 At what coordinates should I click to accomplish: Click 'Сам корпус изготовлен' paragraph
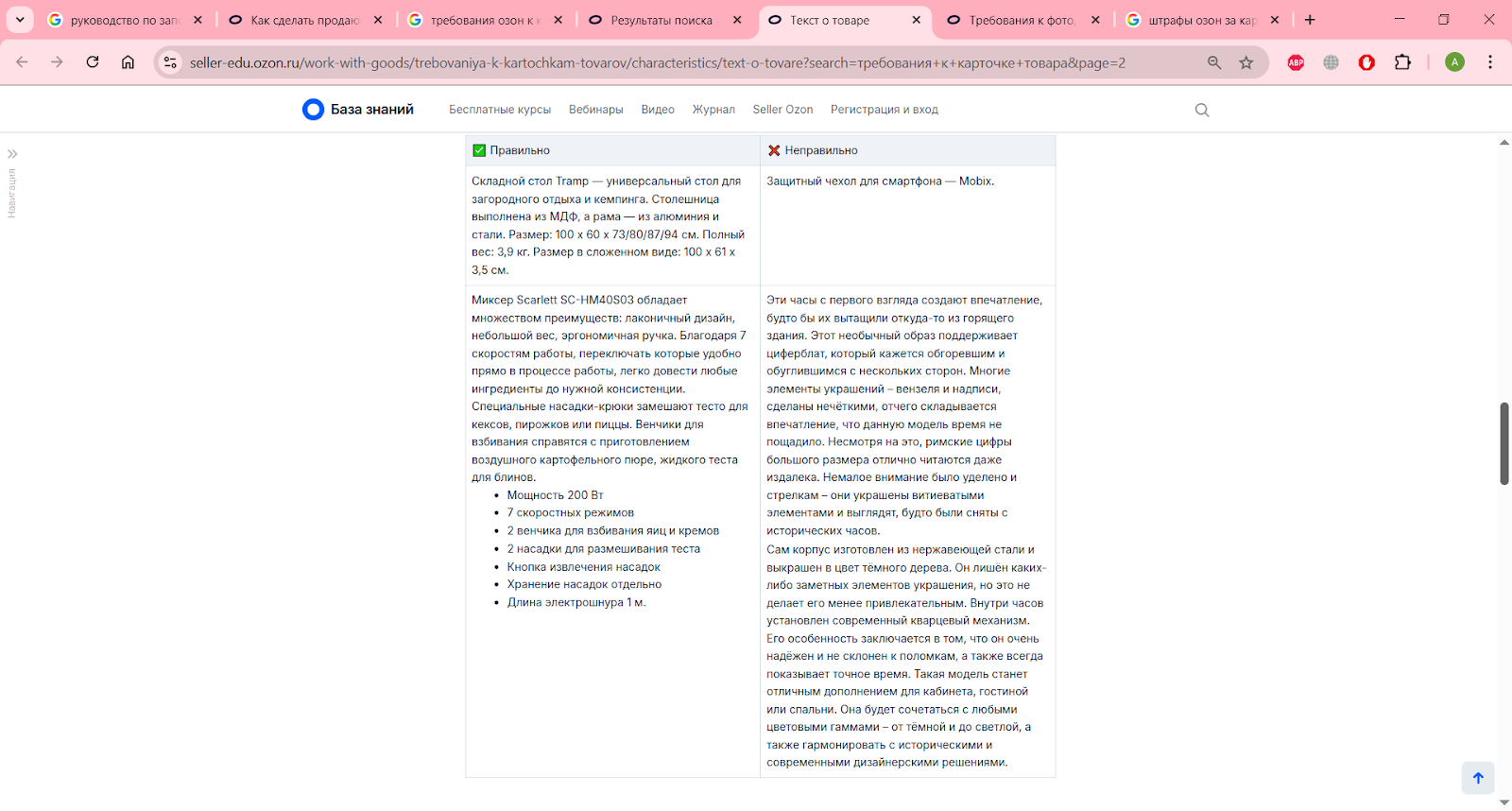pyautogui.click(x=906, y=656)
